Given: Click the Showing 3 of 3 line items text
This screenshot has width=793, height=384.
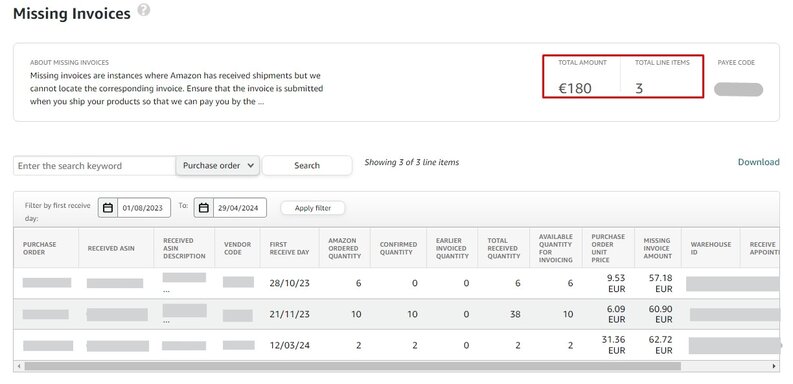Looking at the screenshot, I should 412,162.
